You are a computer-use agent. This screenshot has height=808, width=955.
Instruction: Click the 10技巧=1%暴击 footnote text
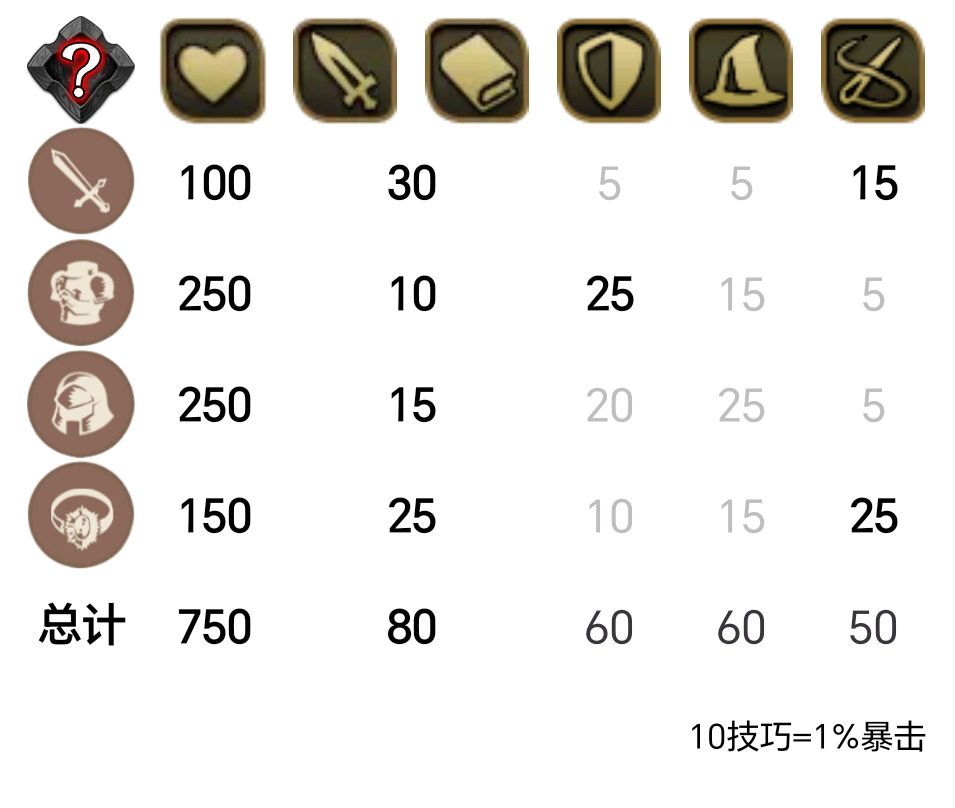click(808, 737)
